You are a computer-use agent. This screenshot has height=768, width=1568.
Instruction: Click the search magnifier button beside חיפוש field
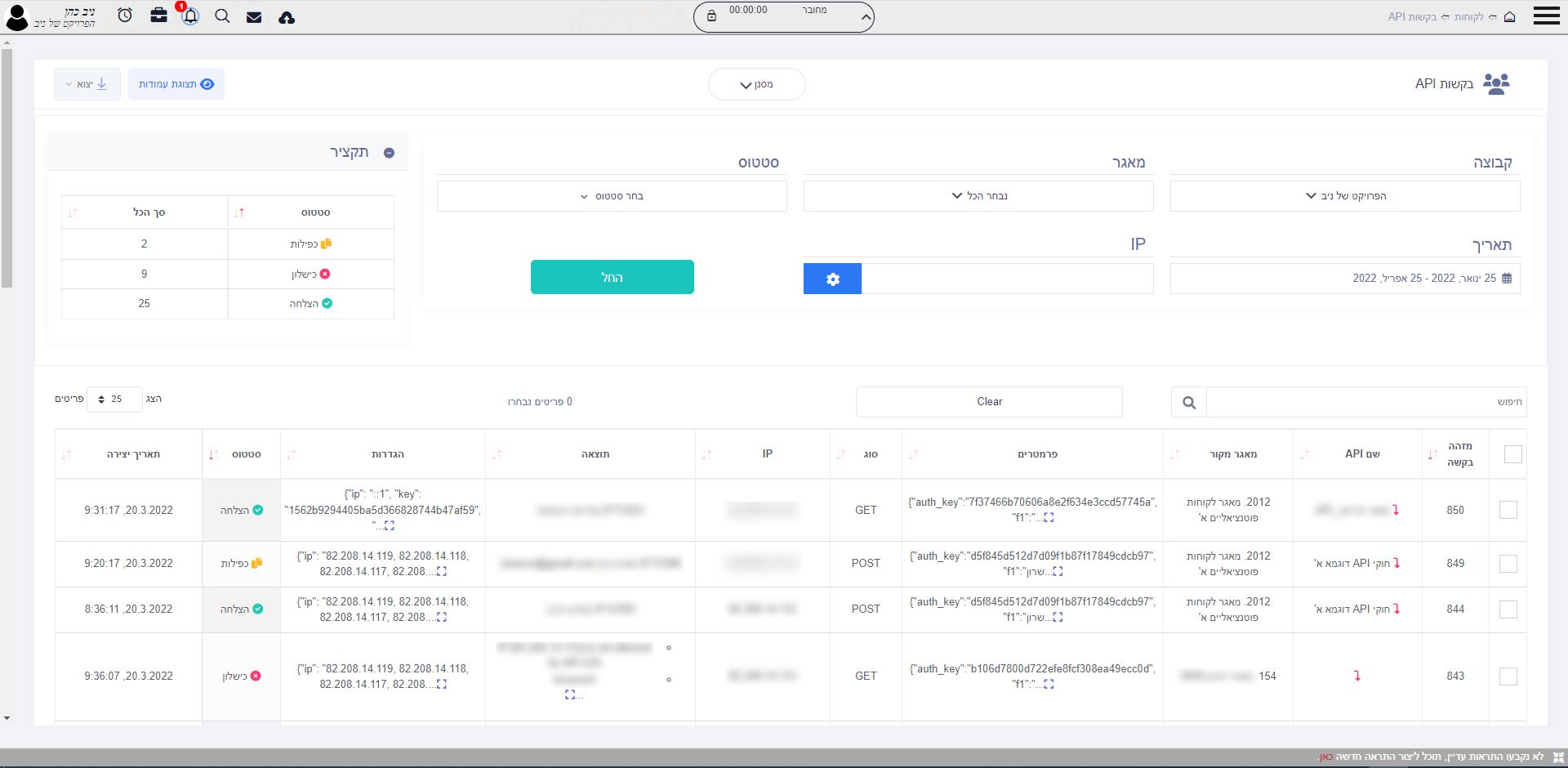1189,402
